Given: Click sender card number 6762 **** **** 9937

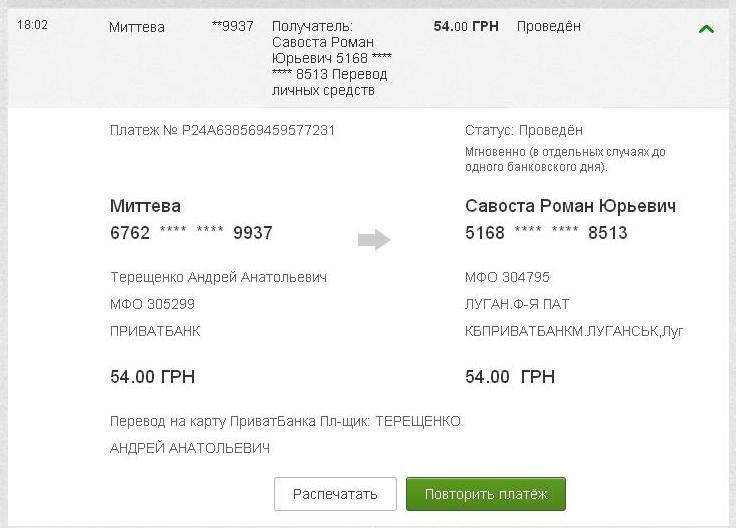Looking at the screenshot, I should click(x=191, y=233).
